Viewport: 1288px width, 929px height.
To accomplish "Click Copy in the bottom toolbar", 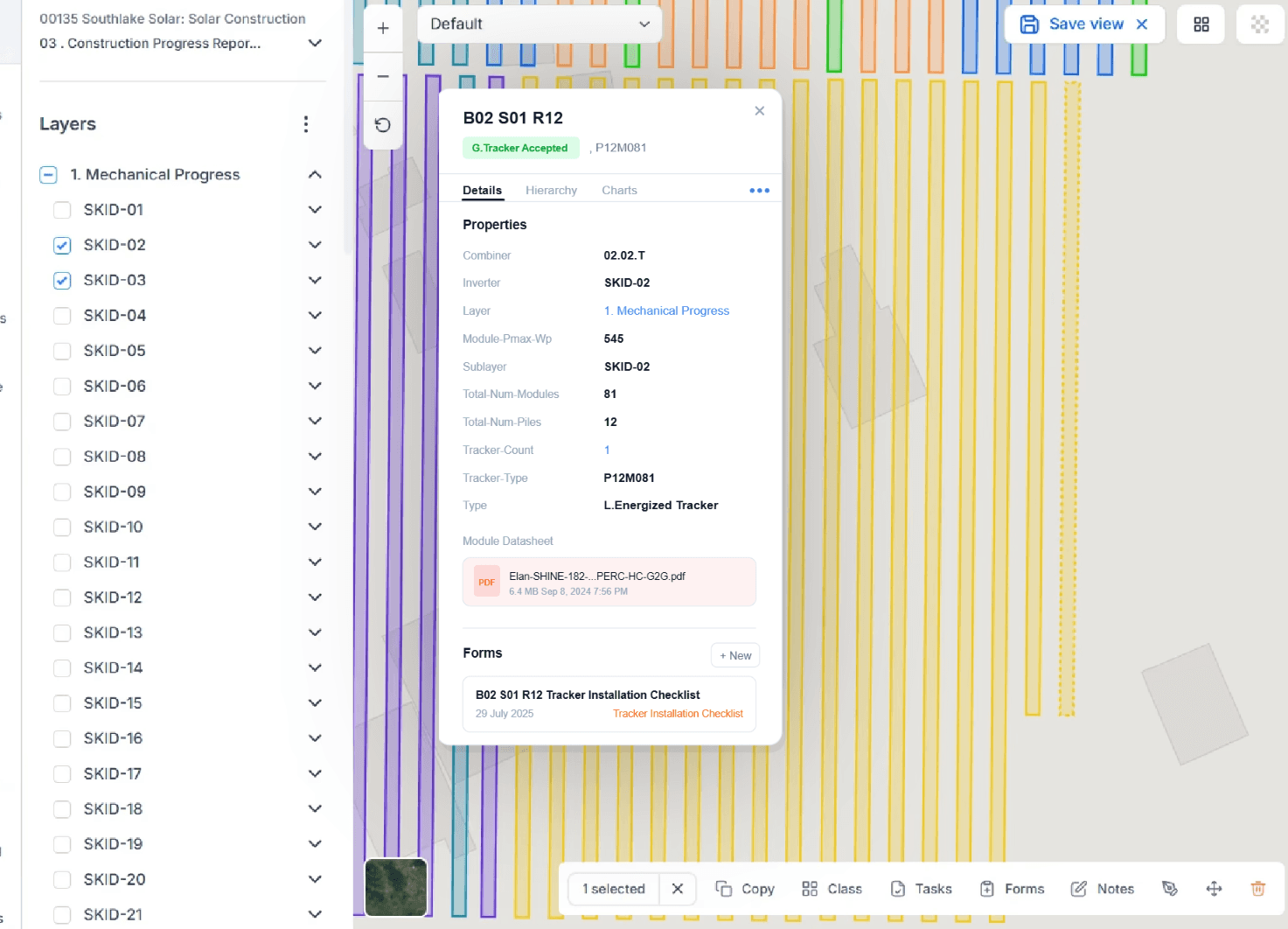I will tap(745, 889).
